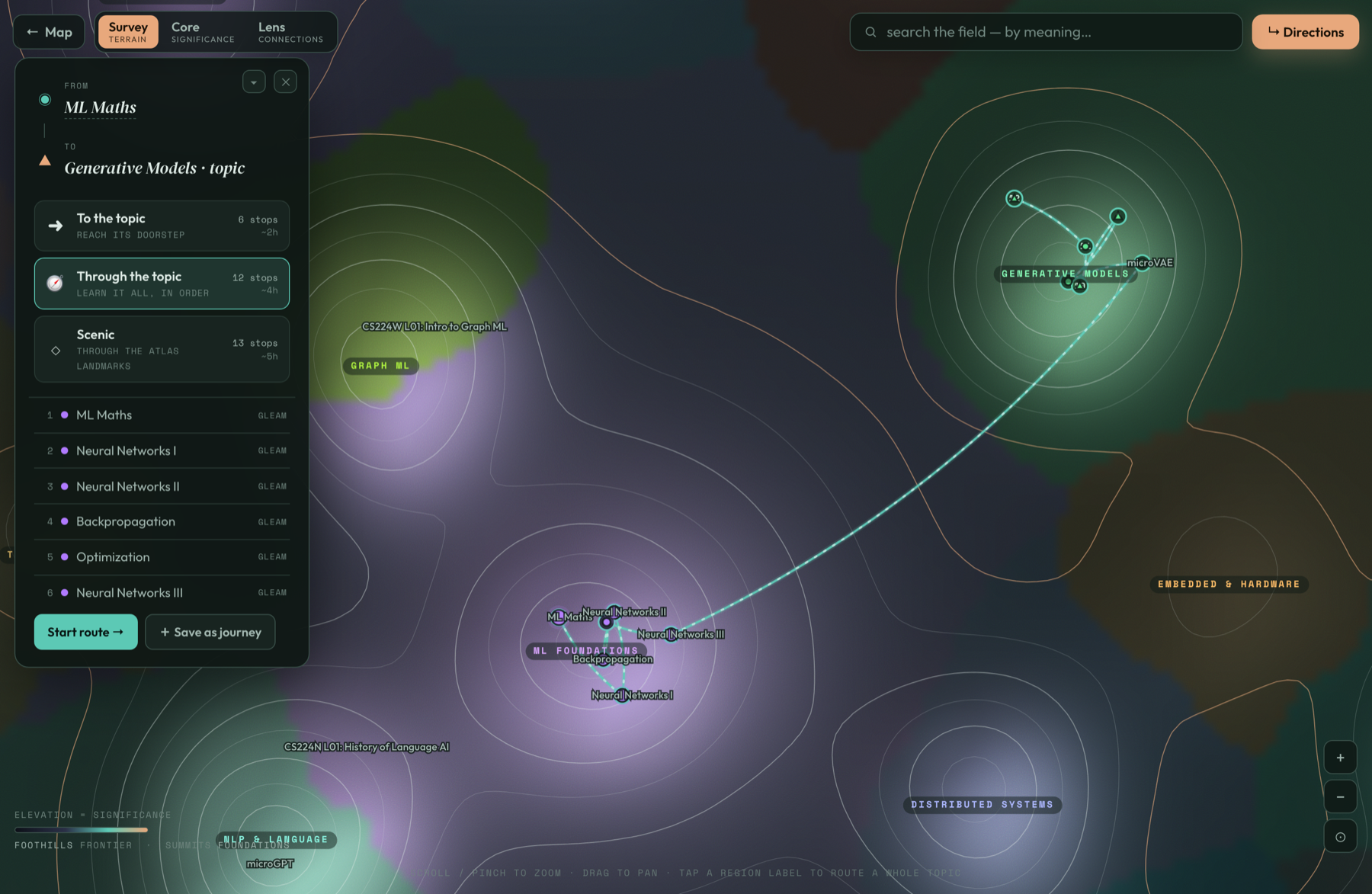1372x894 pixels.
Task: Click the microGPT map label
Action: (270, 864)
